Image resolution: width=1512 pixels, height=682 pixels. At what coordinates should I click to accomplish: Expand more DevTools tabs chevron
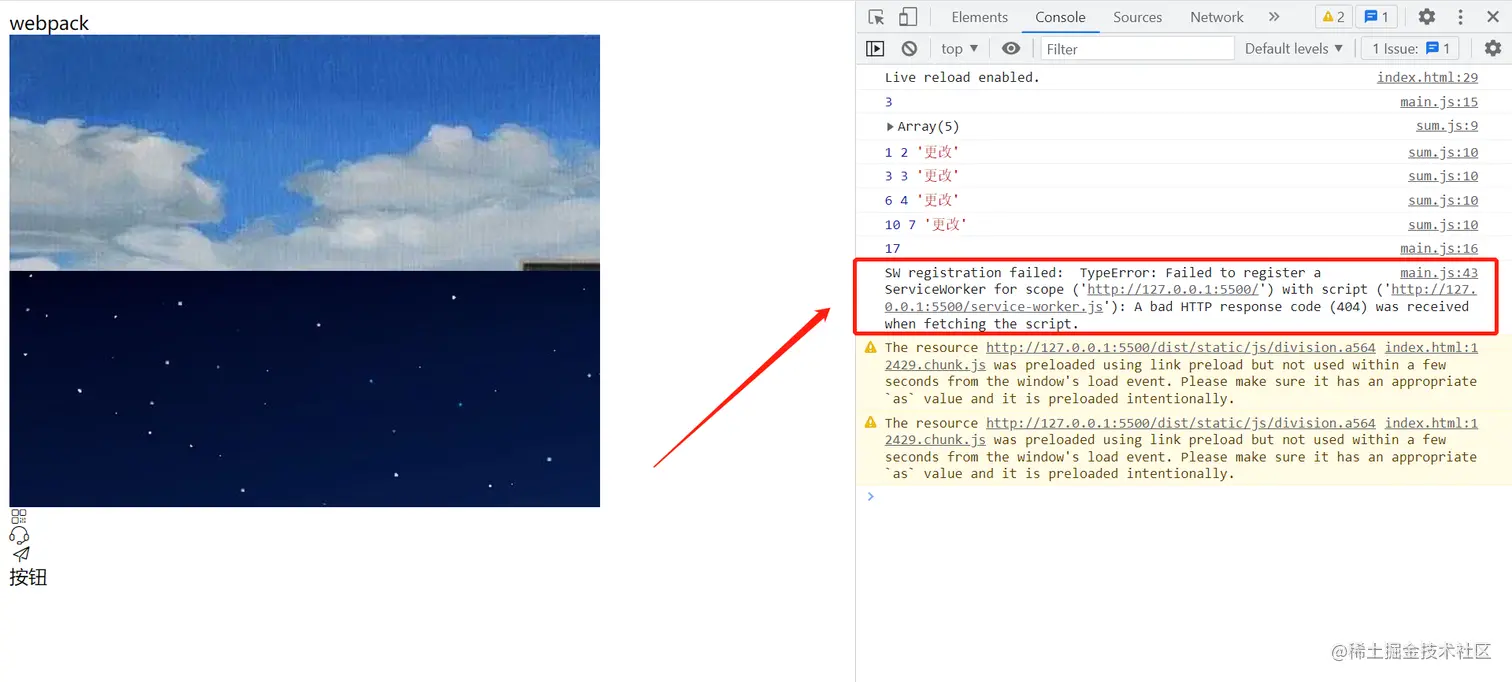(x=1274, y=17)
